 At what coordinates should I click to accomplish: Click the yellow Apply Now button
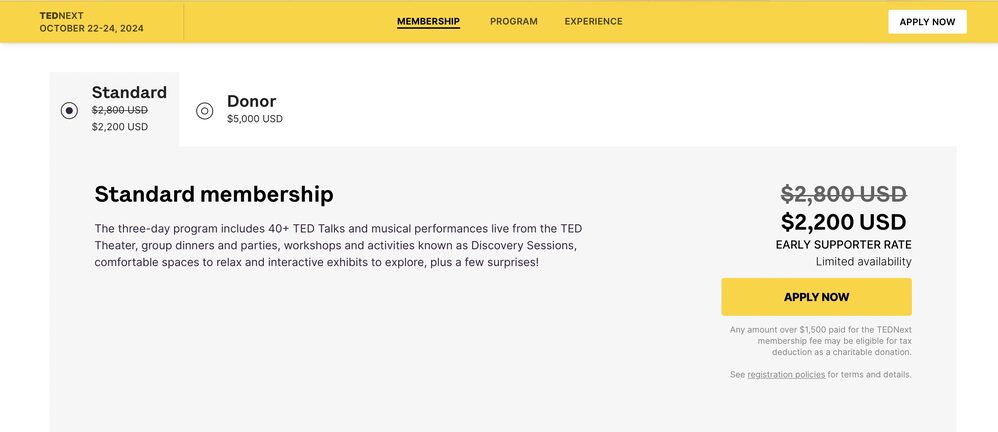pos(816,297)
